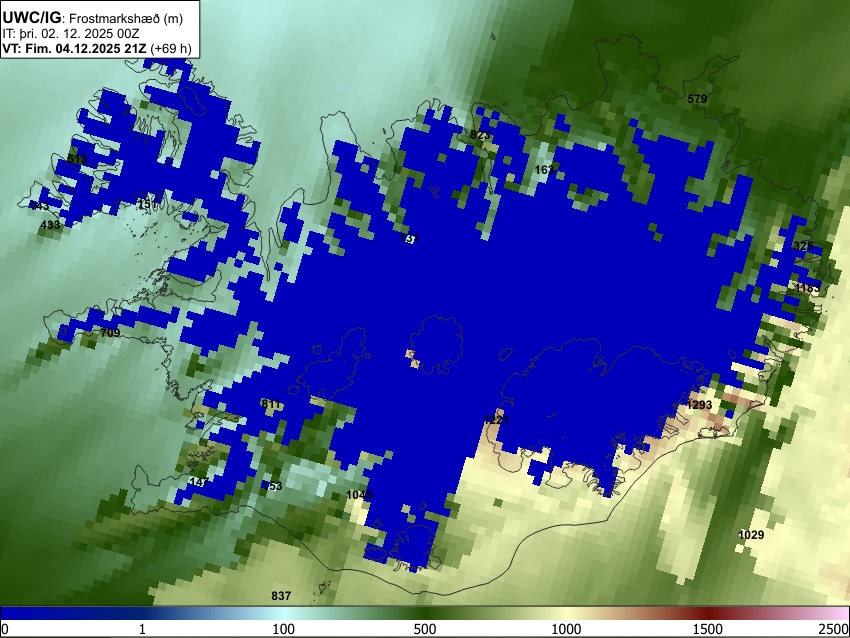850x638 pixels.
Task: Click the 1000 label on the legend
Action: pos(566,629)
